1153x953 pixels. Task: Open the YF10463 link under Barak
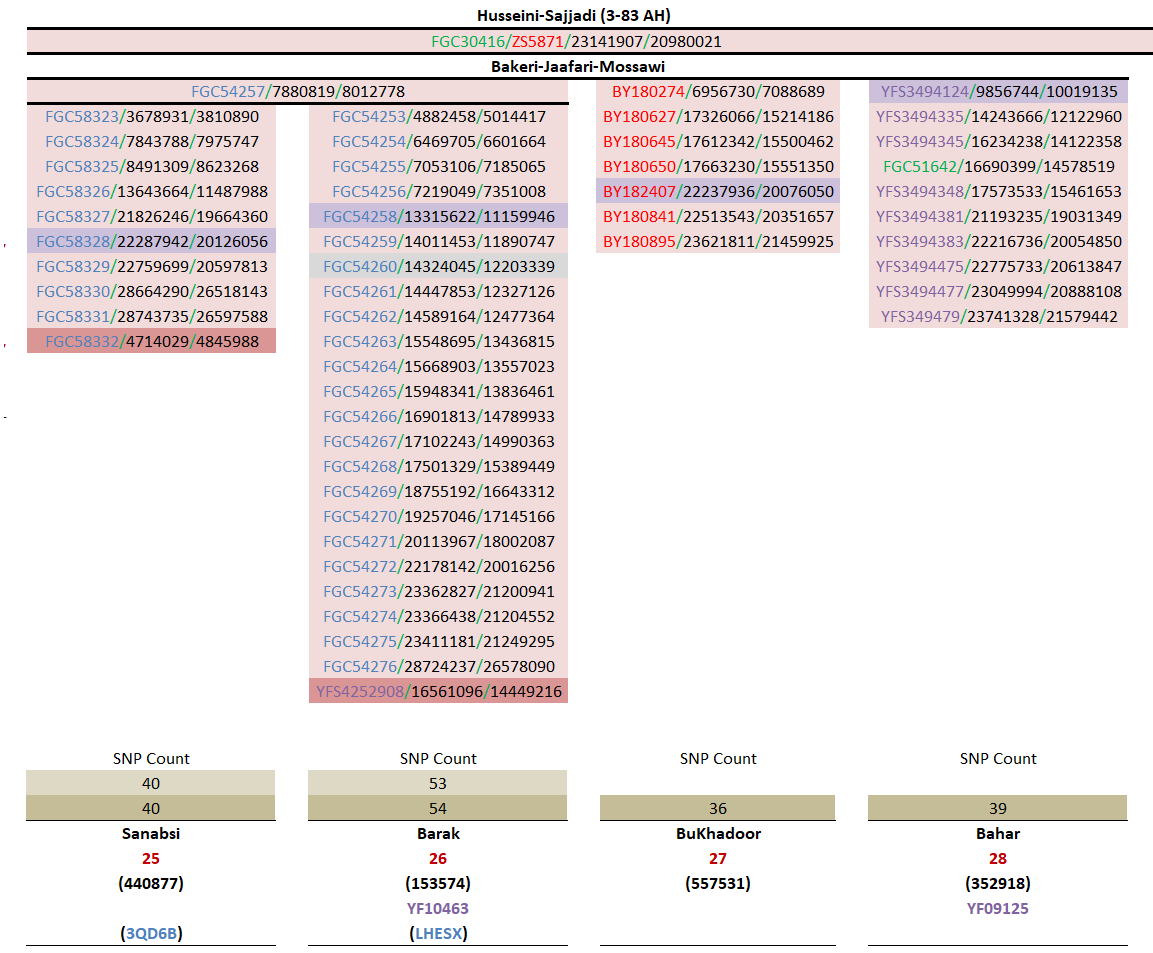pos(438,909)
